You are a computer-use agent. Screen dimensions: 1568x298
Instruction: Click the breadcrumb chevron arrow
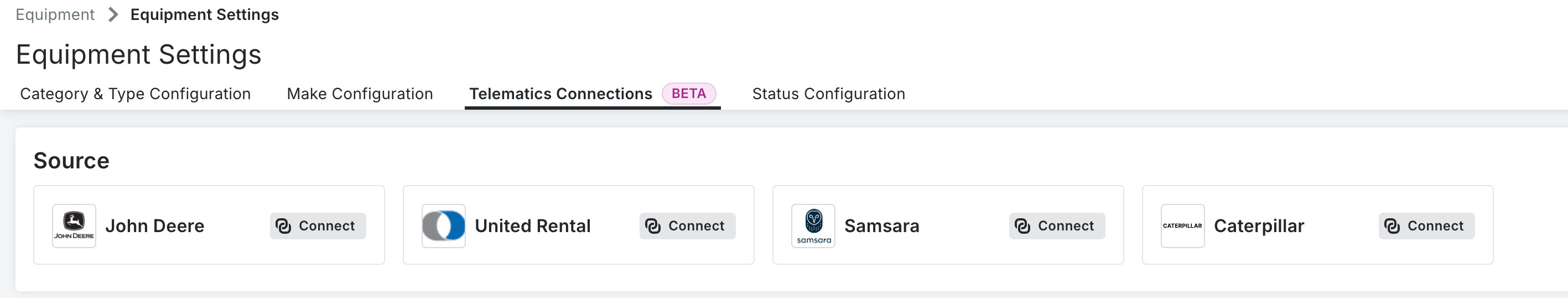point(113,14)
